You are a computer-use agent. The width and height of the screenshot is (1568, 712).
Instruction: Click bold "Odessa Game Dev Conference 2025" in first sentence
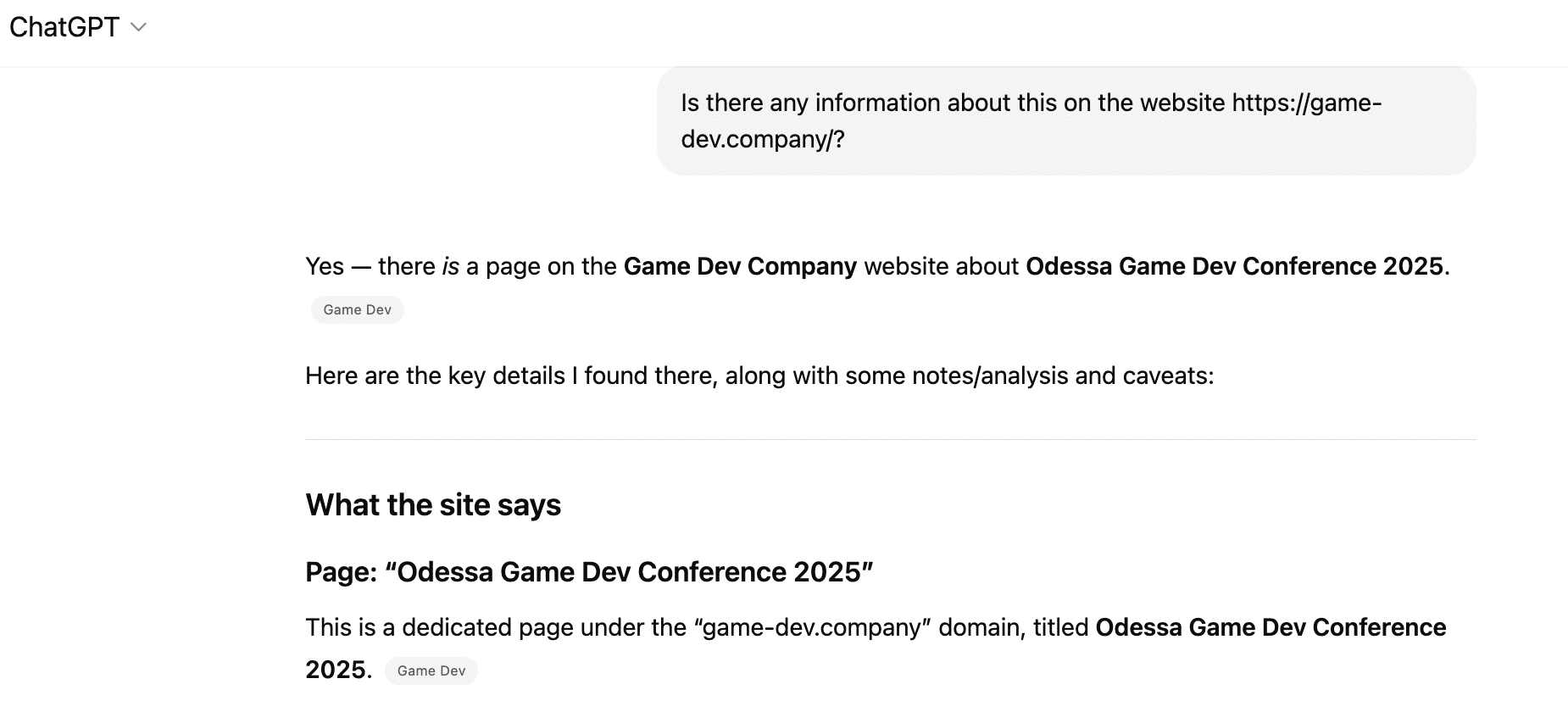coord(1233,266)
